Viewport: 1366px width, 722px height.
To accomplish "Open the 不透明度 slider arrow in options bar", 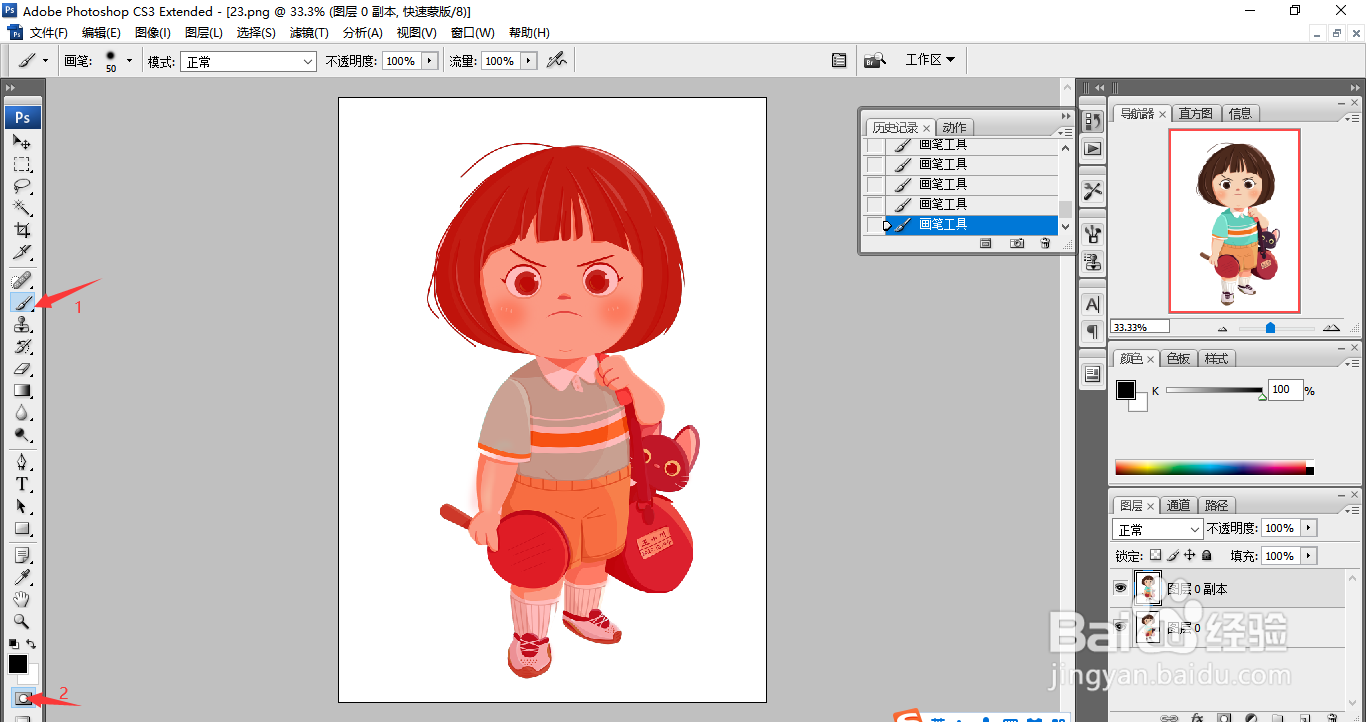I will pos(430,61).
